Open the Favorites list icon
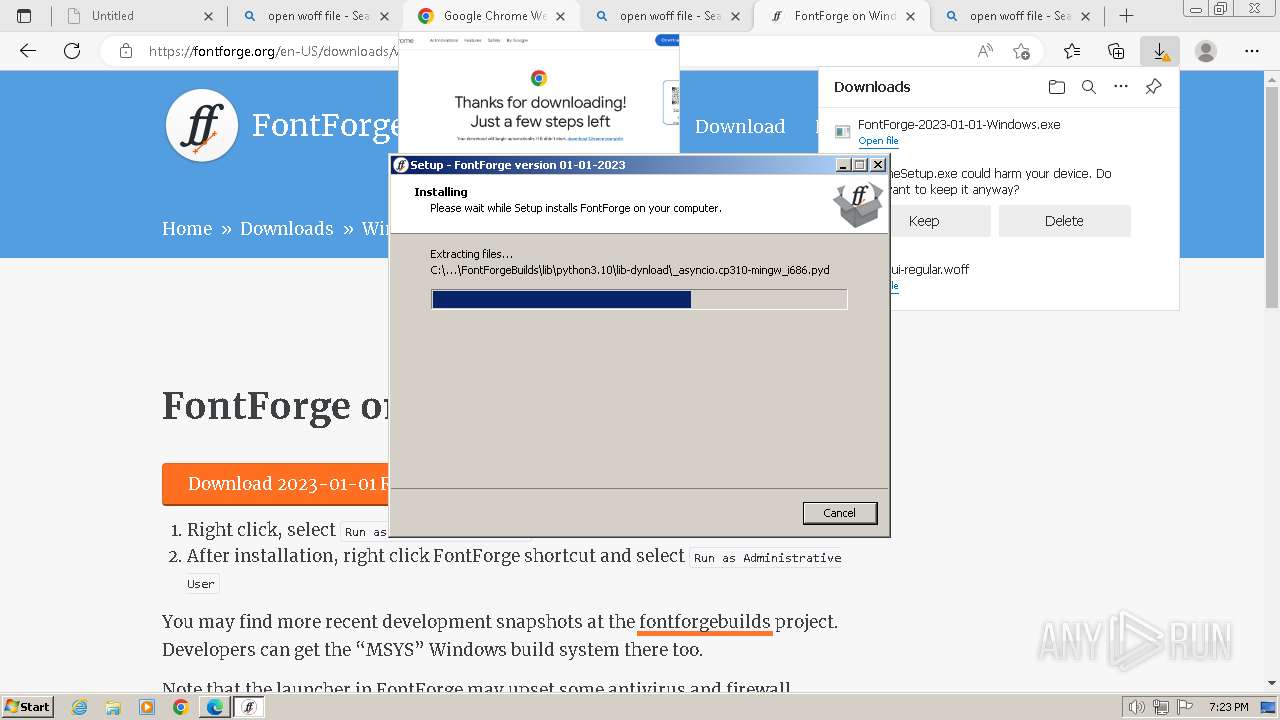The height and width of the screenshot is (720, 1280). coord(1072,51)
